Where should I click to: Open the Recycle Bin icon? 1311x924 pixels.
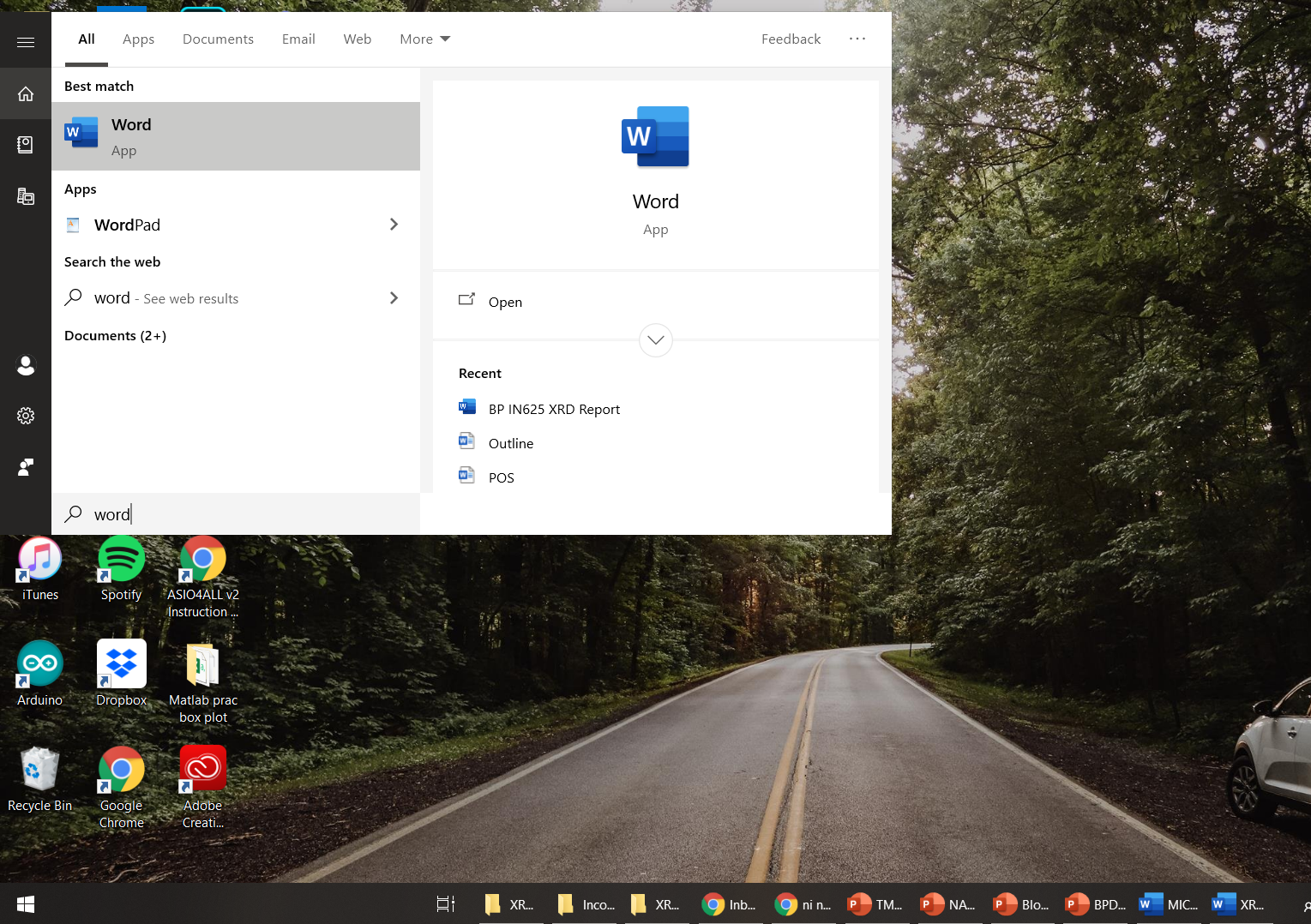coord(40,779)
